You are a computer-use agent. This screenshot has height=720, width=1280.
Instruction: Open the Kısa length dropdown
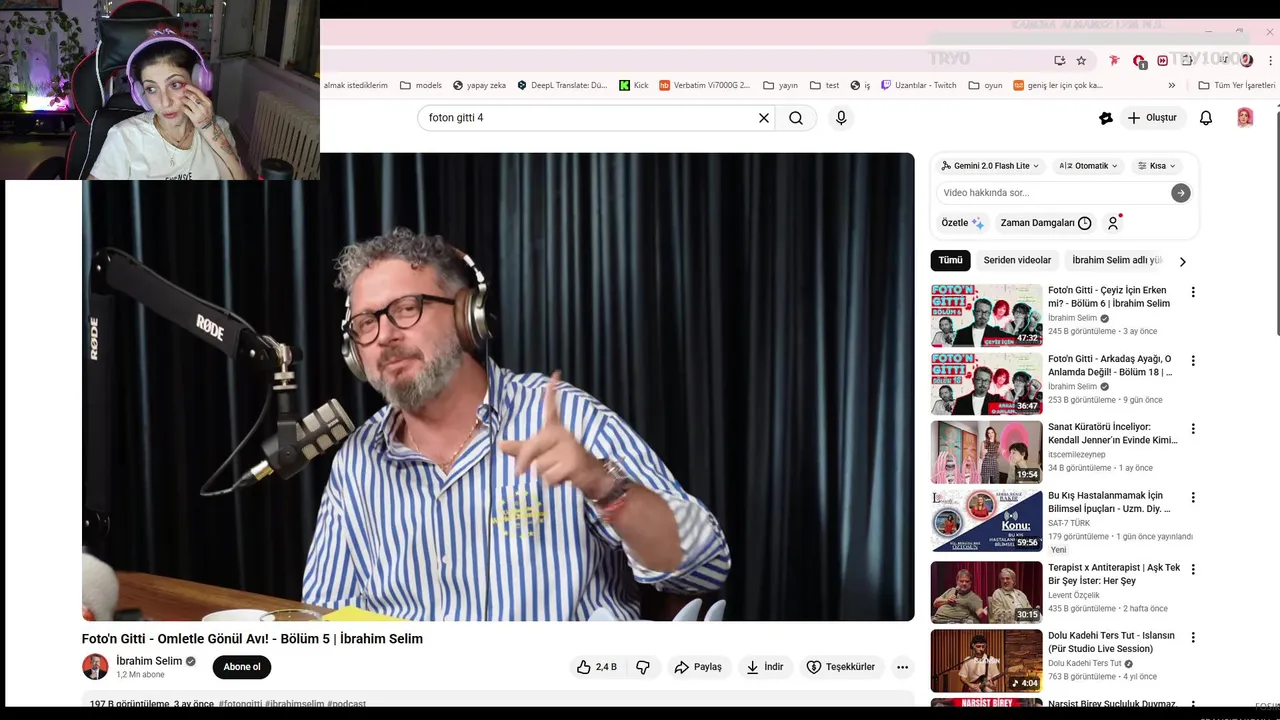point(1157,166)
